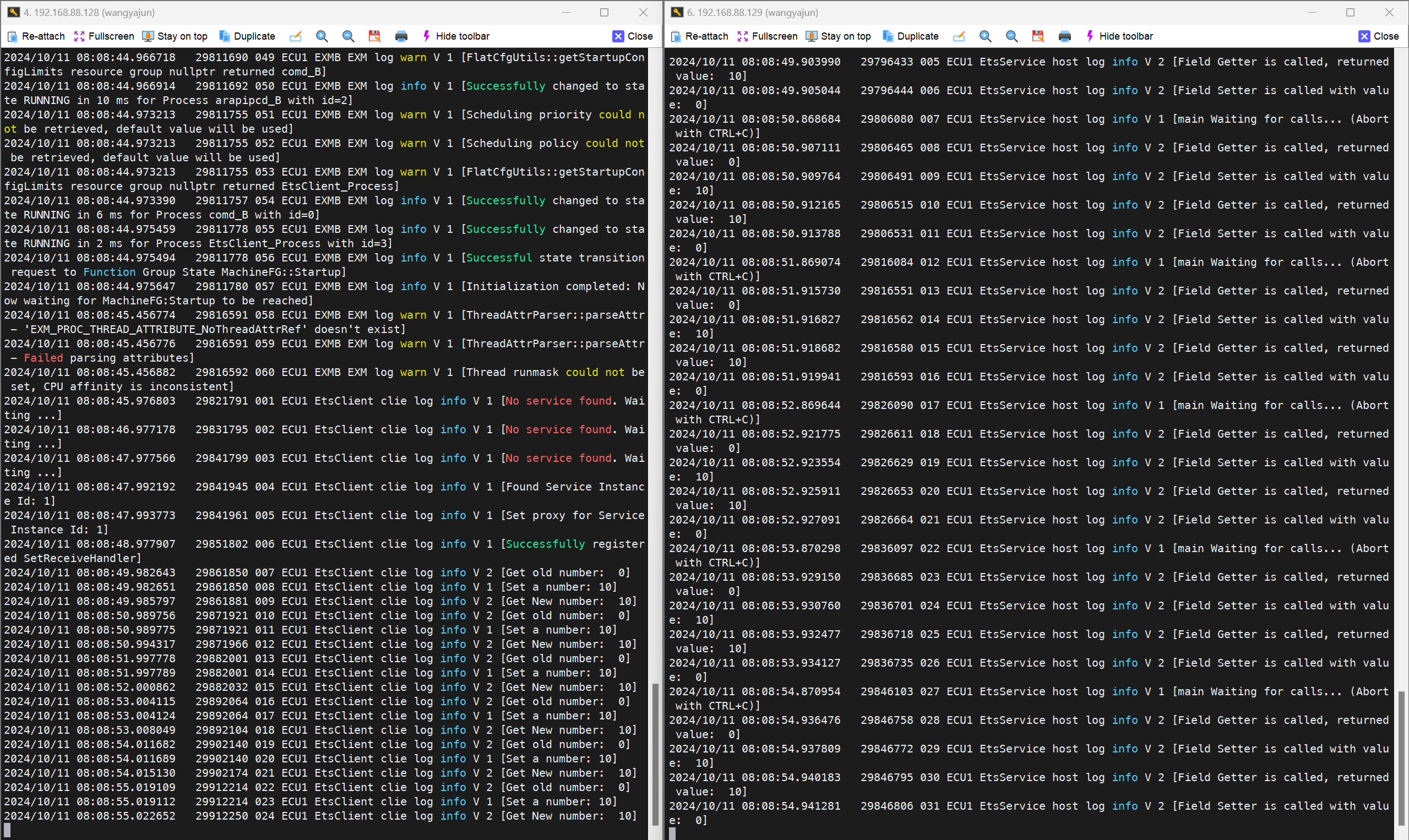Hide toolbar in the right window
Viewport: 1409px width, 840px height.
click(1119, 36)
